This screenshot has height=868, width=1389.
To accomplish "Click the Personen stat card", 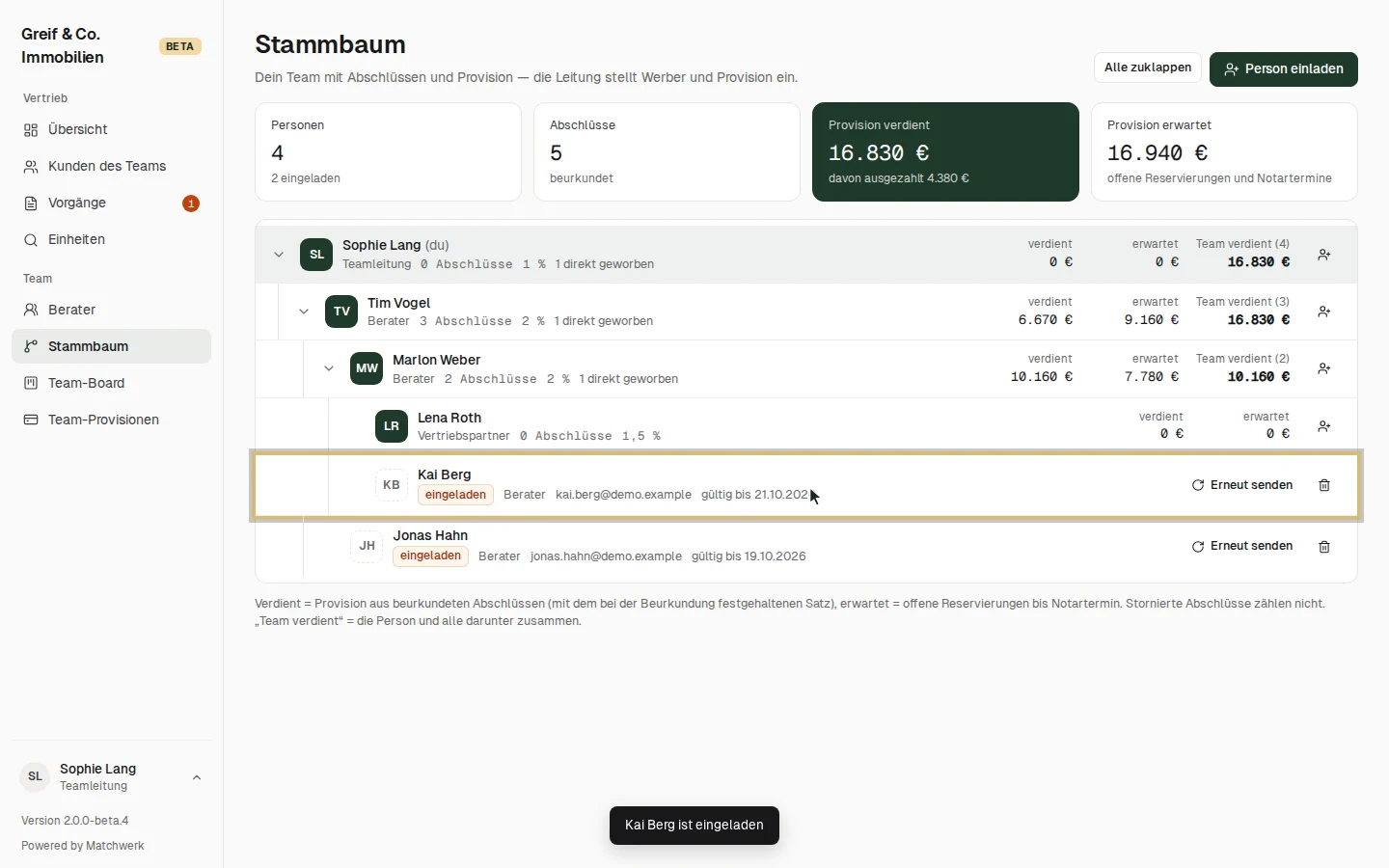I will 388,152.
